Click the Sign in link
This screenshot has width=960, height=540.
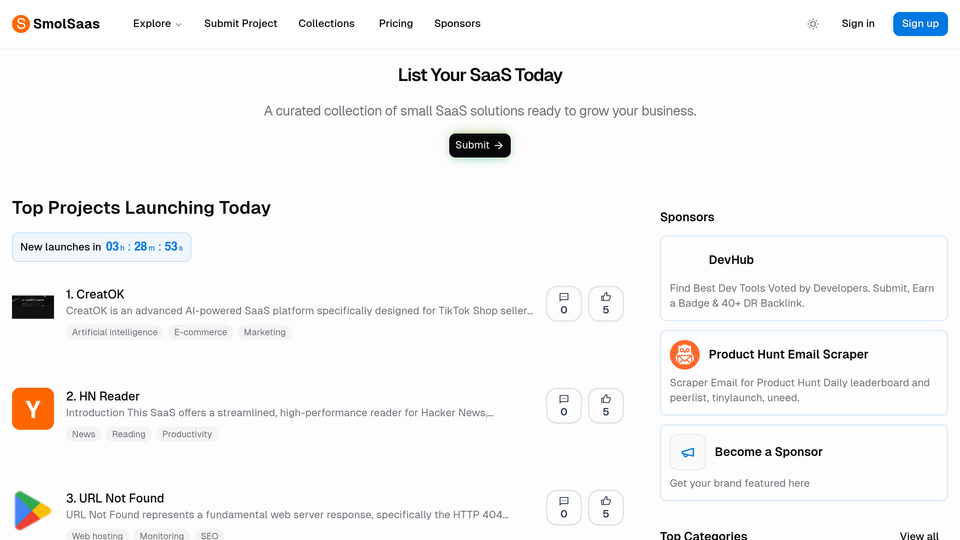click(x=858, y=24)
